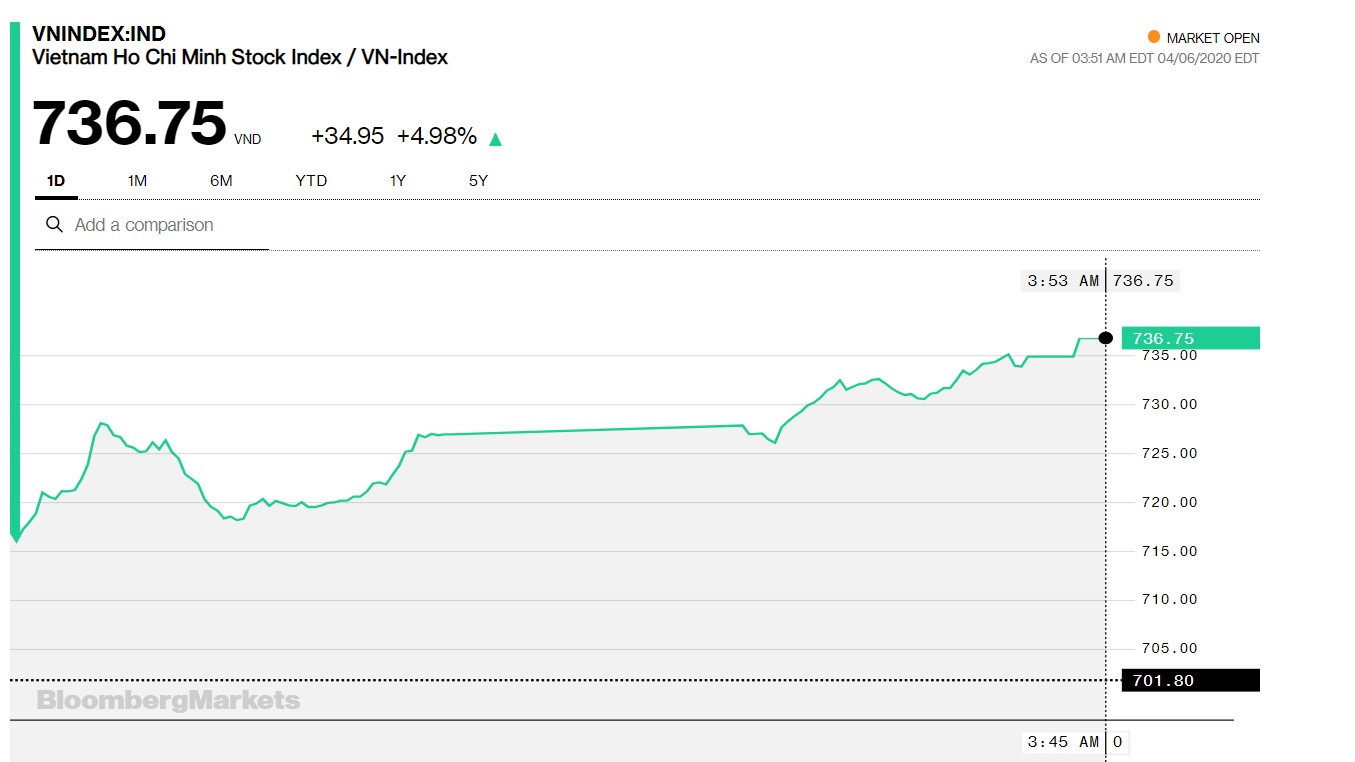Click the green up-arrow triangle
This screenshot has height=762, width=1355.
click(x=495, y=139)
